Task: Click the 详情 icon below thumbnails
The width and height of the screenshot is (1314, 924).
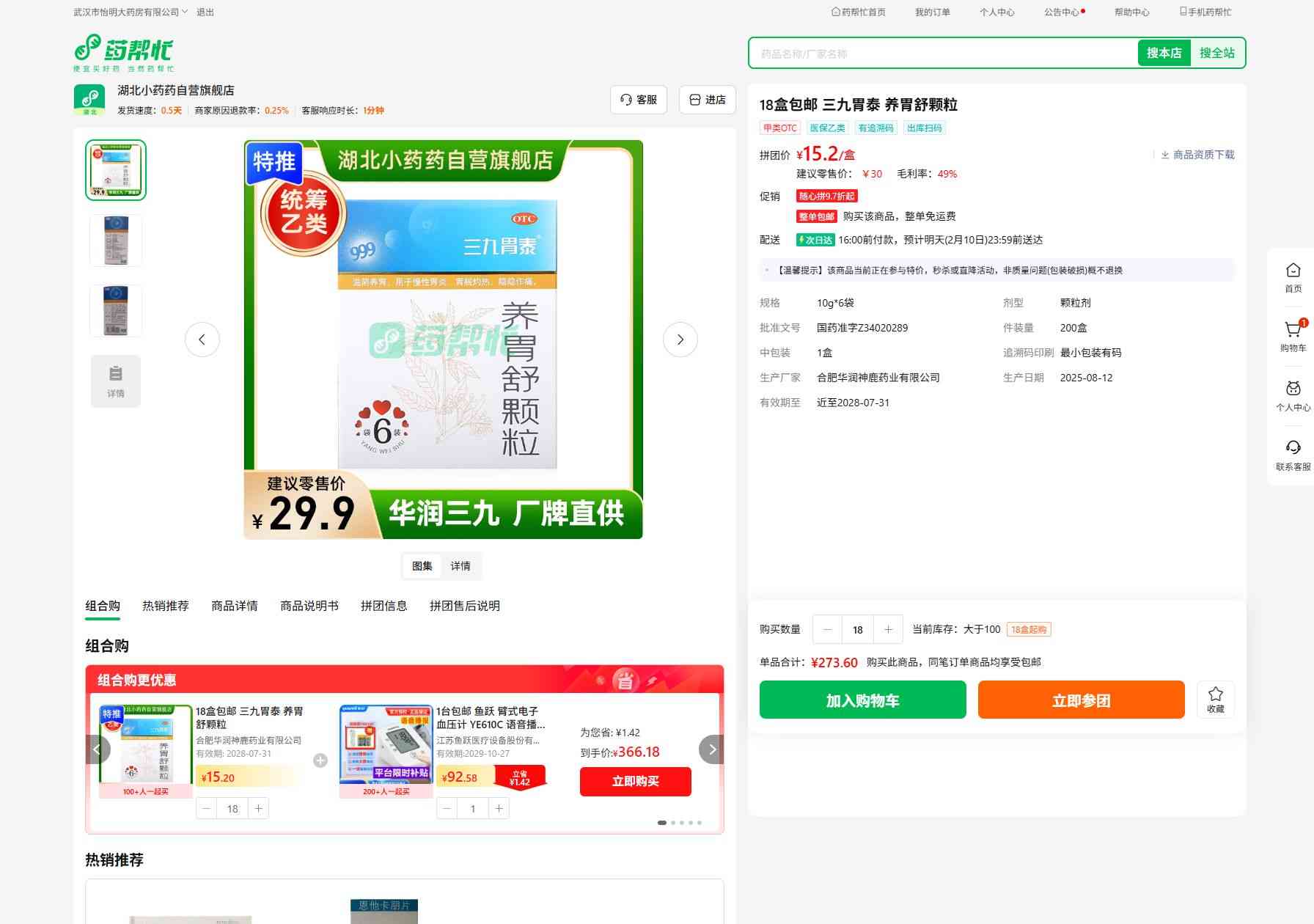Action: (116, 381)
